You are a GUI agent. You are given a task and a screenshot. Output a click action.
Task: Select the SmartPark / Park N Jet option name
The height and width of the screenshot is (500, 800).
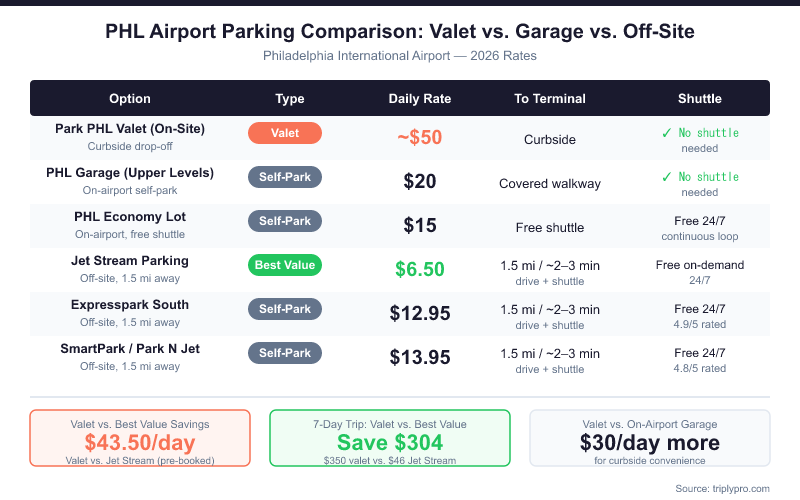pyautogui.click(x=130, y=349)
